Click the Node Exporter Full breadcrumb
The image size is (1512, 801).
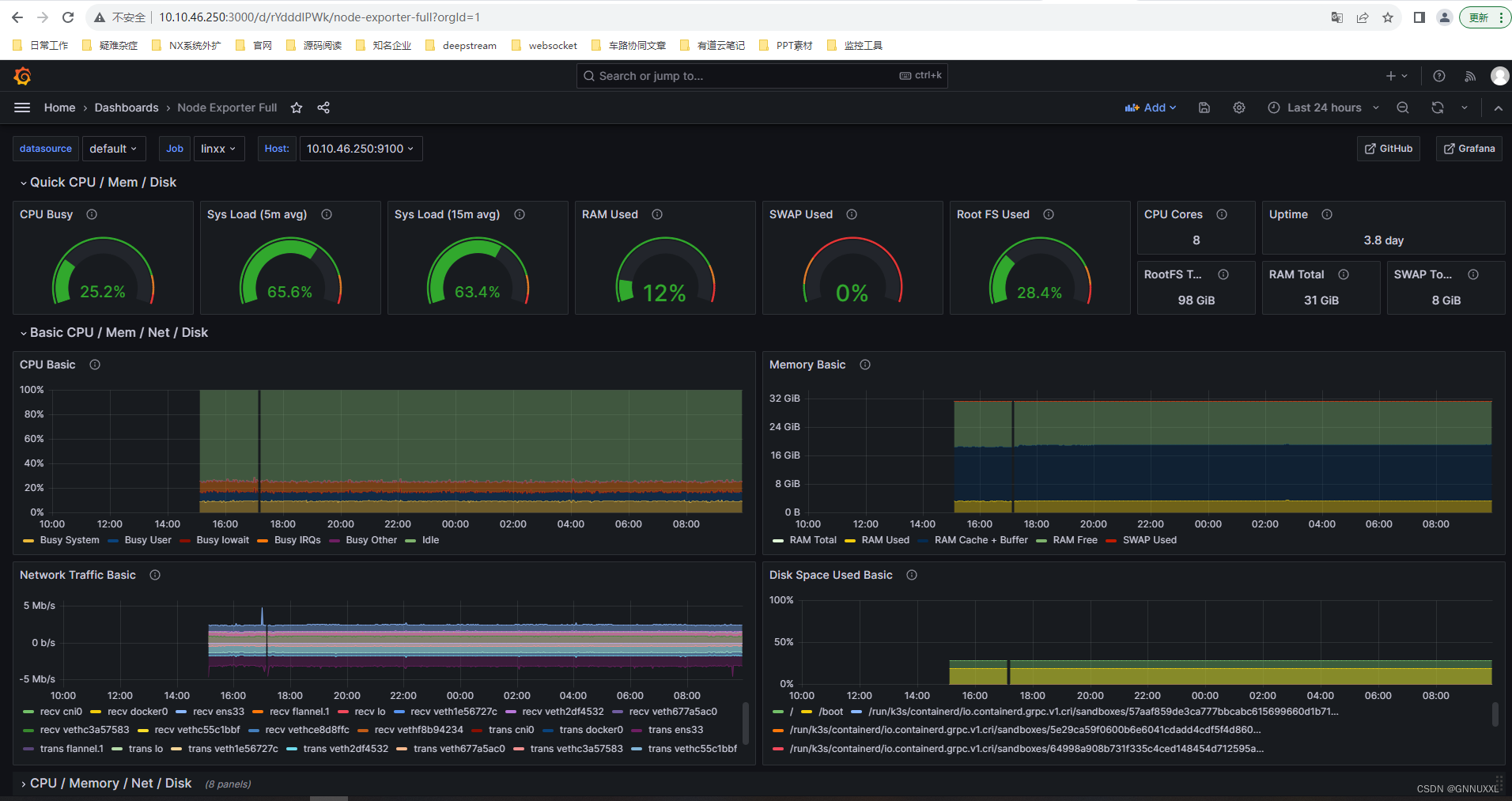tap(227, 108)
